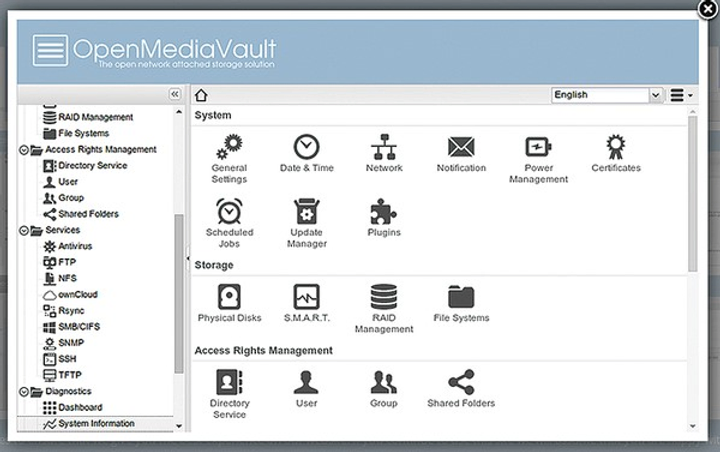720x452 pixels.
Task: Open the Plugins puzzle piece icon
Action: [384, 218]
